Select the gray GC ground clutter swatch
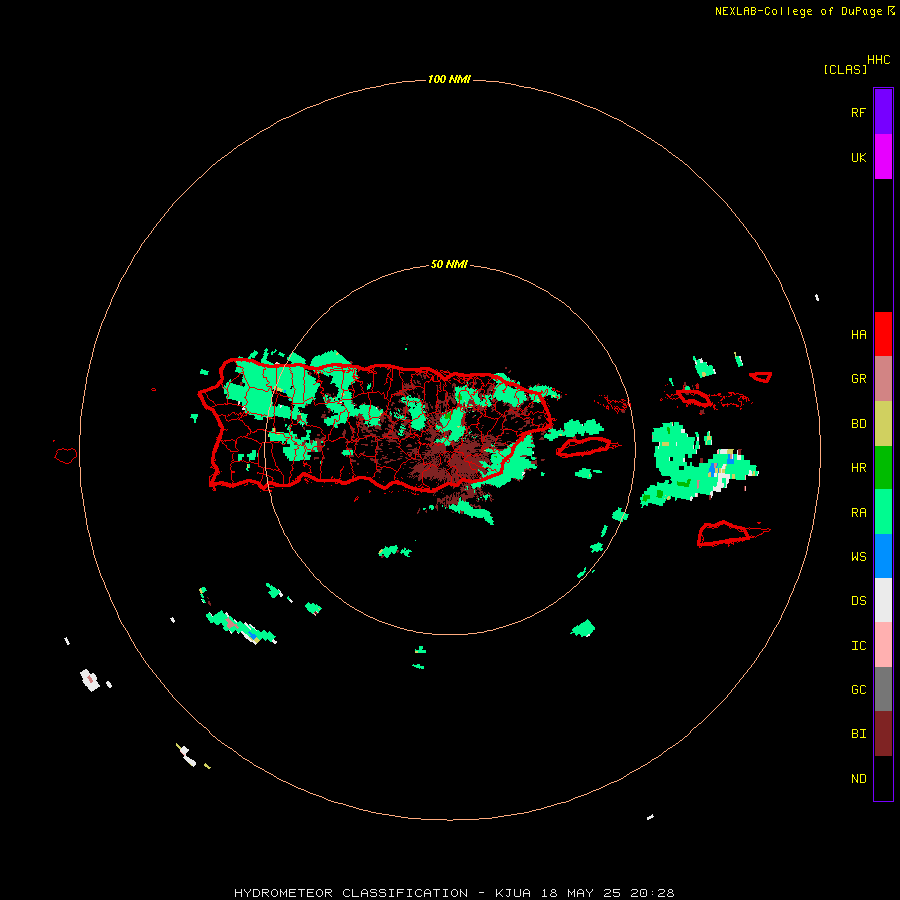The image size is (900, 900). click(883, 689)
